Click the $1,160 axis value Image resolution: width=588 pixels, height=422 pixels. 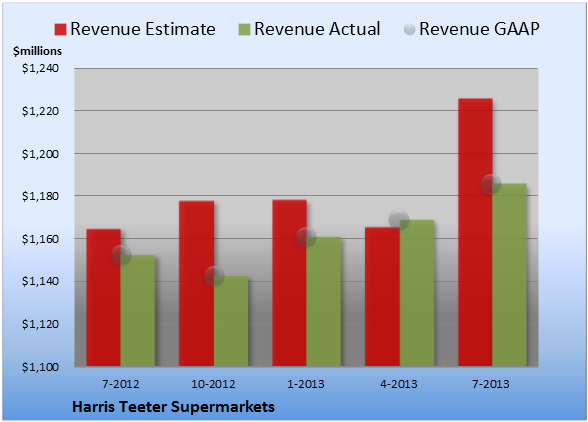[40, 239]
